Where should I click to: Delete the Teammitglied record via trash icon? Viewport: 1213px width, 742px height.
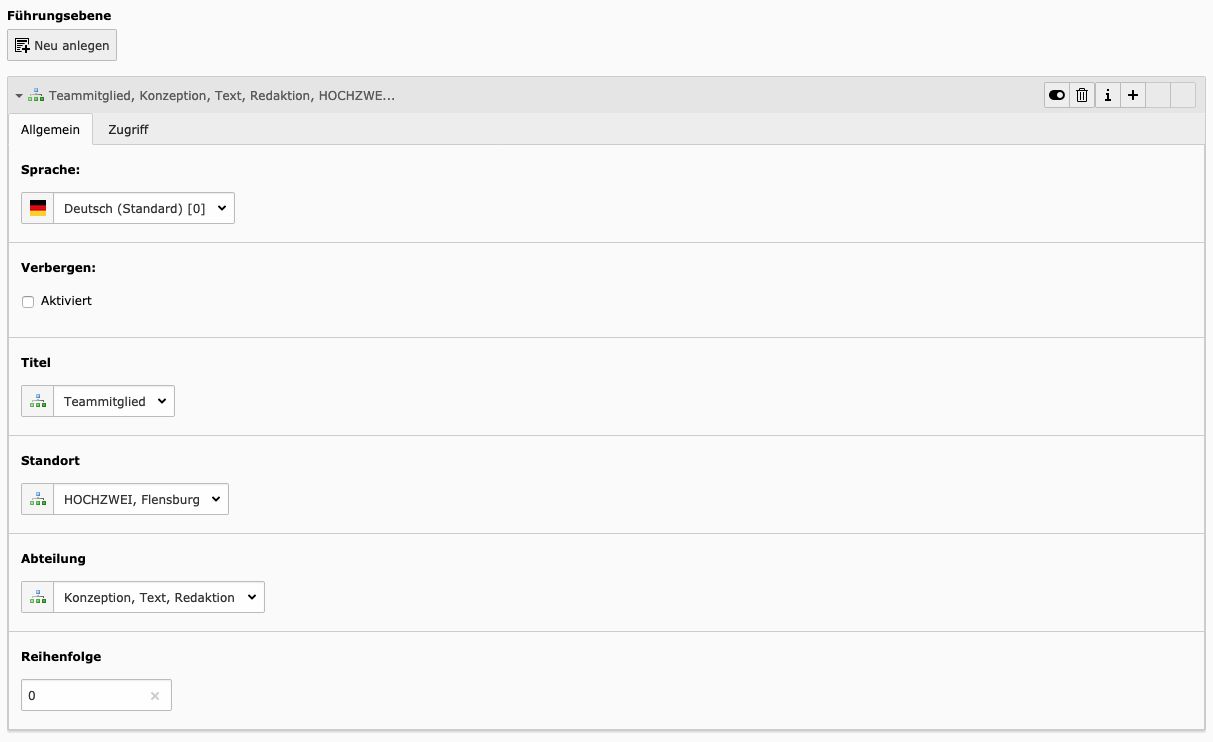[x=1082, y=95]
